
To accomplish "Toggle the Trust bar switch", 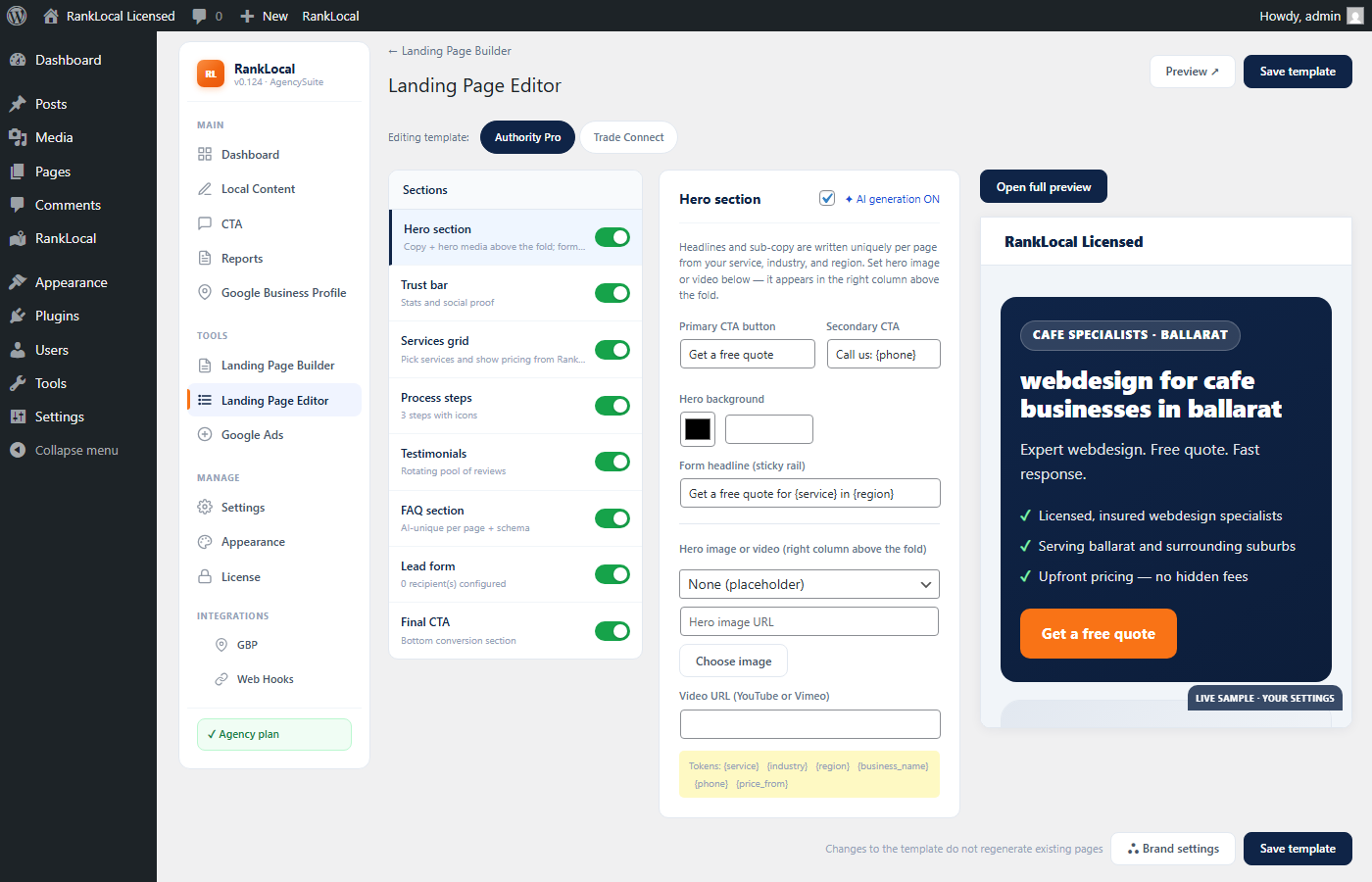I will pos(612,293).
